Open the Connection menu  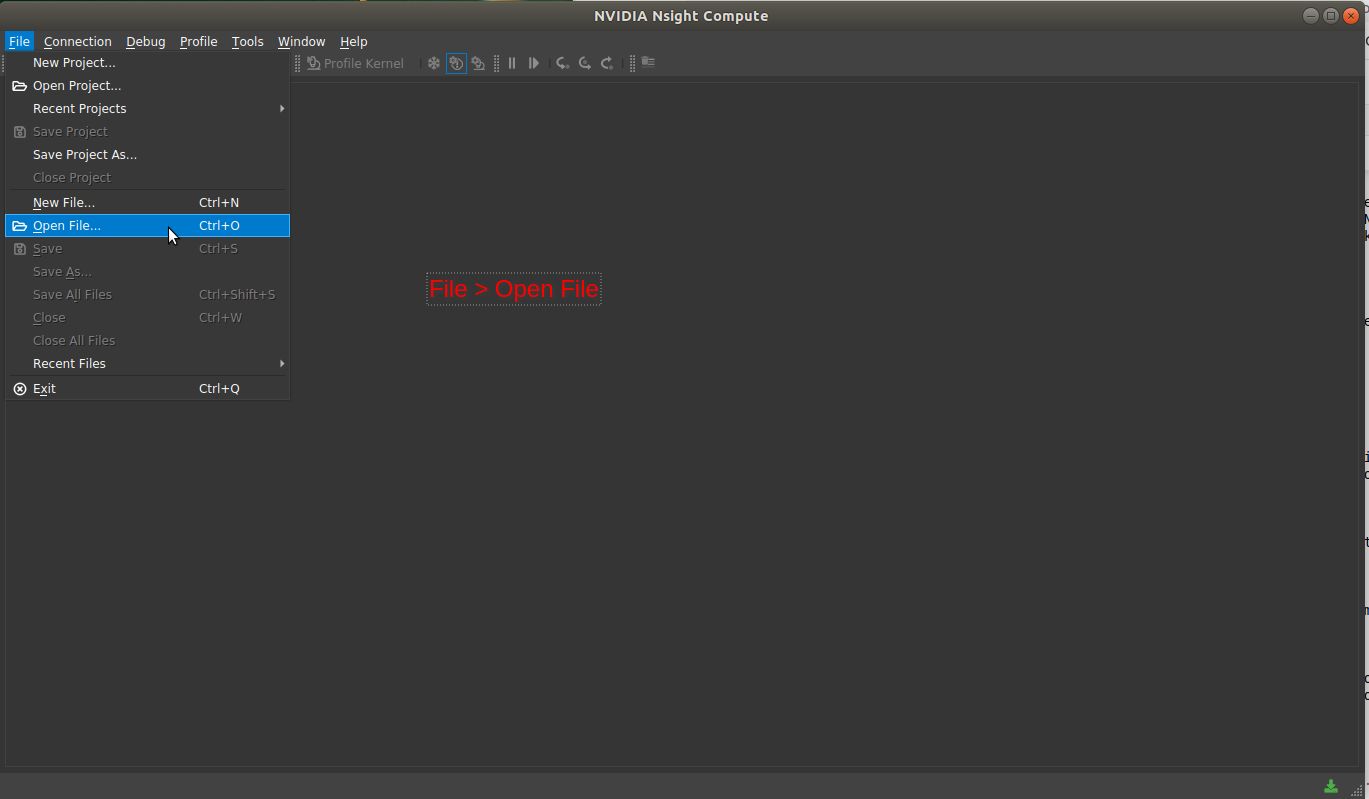[x=77, y=42]
